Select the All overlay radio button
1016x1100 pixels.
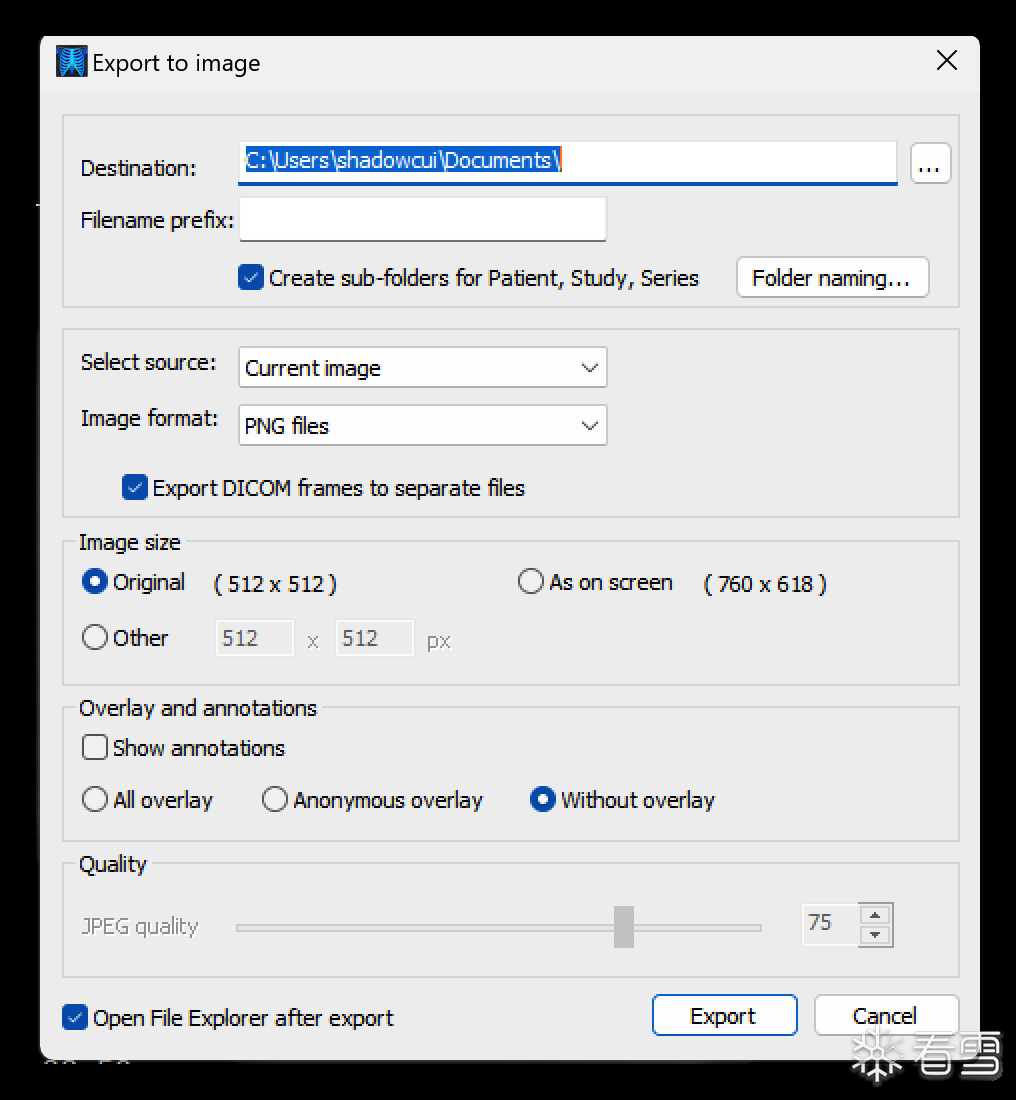pyautogui.click(x=95, y=800)
